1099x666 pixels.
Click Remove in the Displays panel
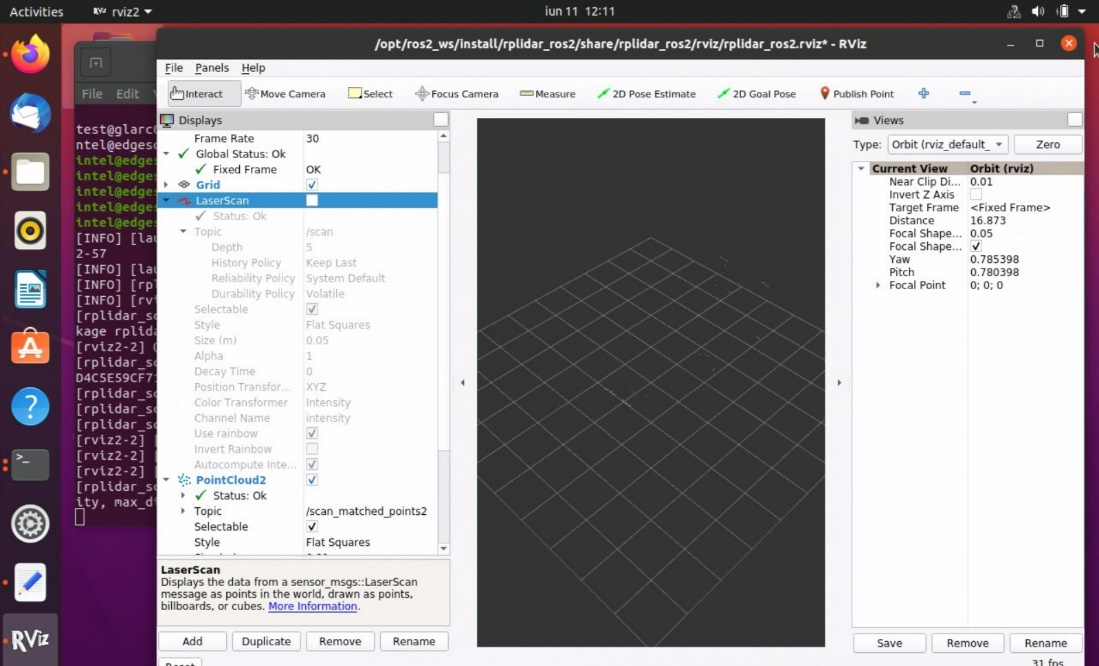tap(340, 641)
